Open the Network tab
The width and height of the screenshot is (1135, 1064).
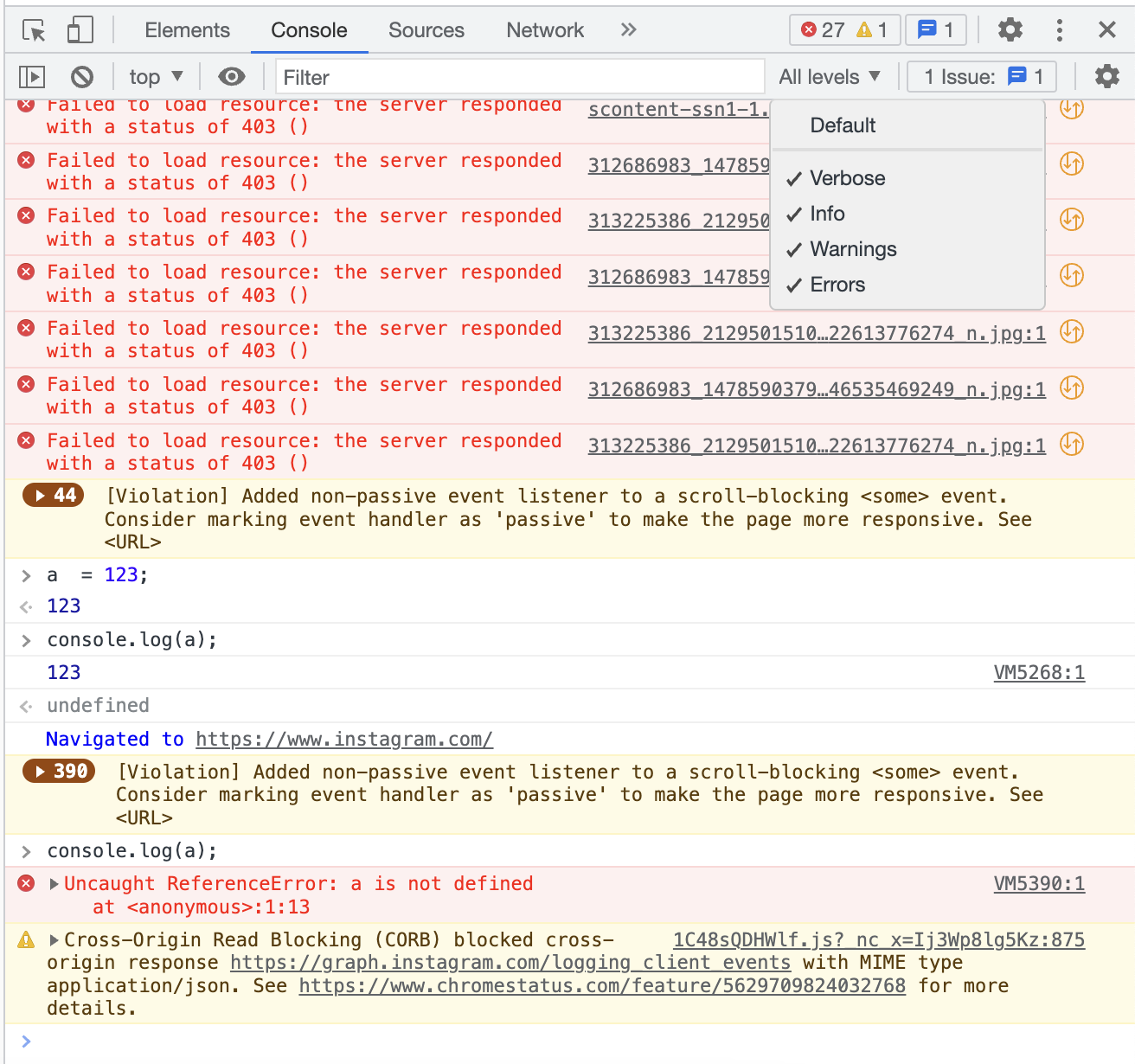point(545,30)
